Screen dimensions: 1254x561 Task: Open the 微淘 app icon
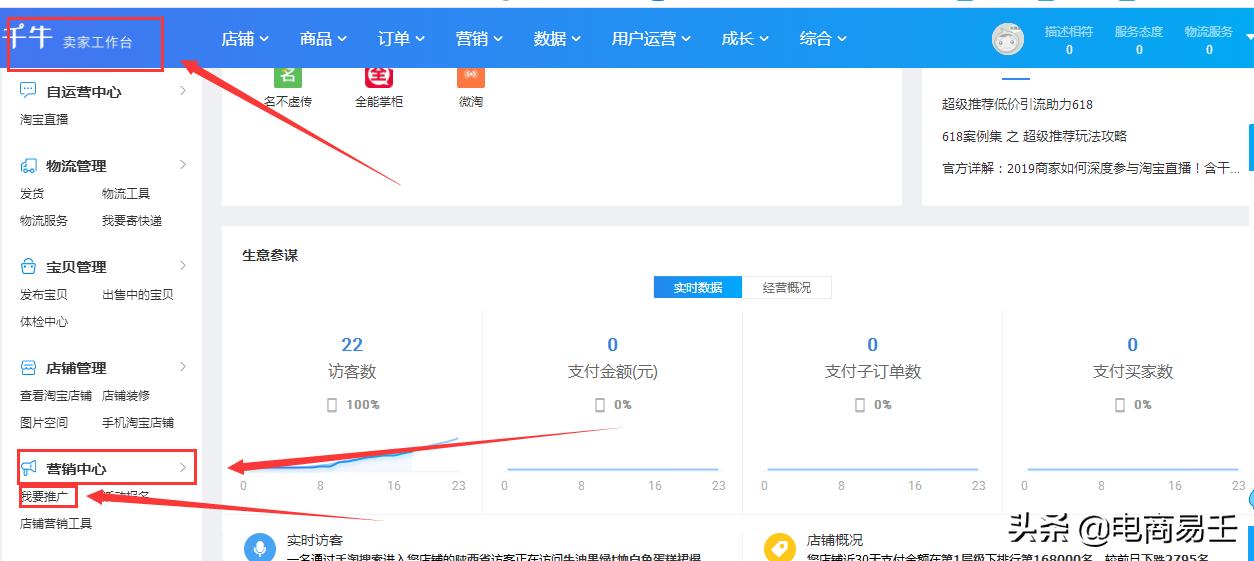[x=471, y=76]
